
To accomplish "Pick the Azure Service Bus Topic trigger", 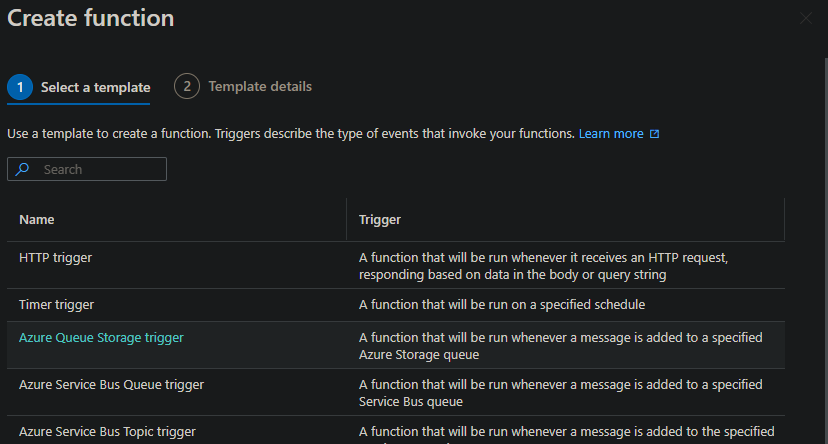I will point(107,431).
